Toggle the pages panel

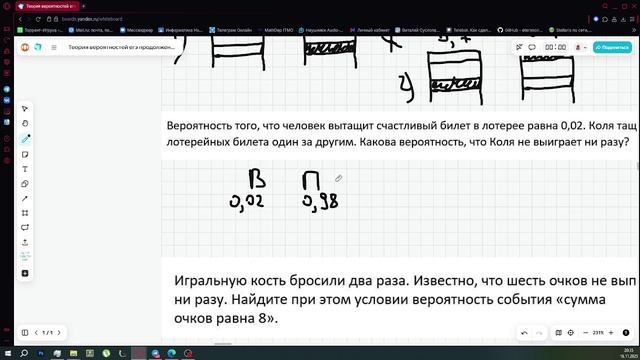coord(25,333)
